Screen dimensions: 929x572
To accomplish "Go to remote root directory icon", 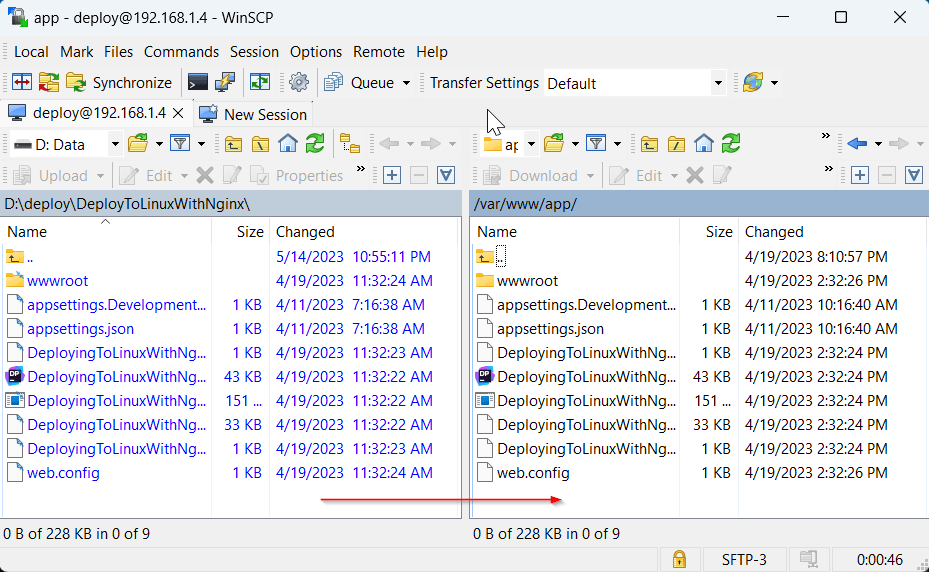I will (676, 144).
